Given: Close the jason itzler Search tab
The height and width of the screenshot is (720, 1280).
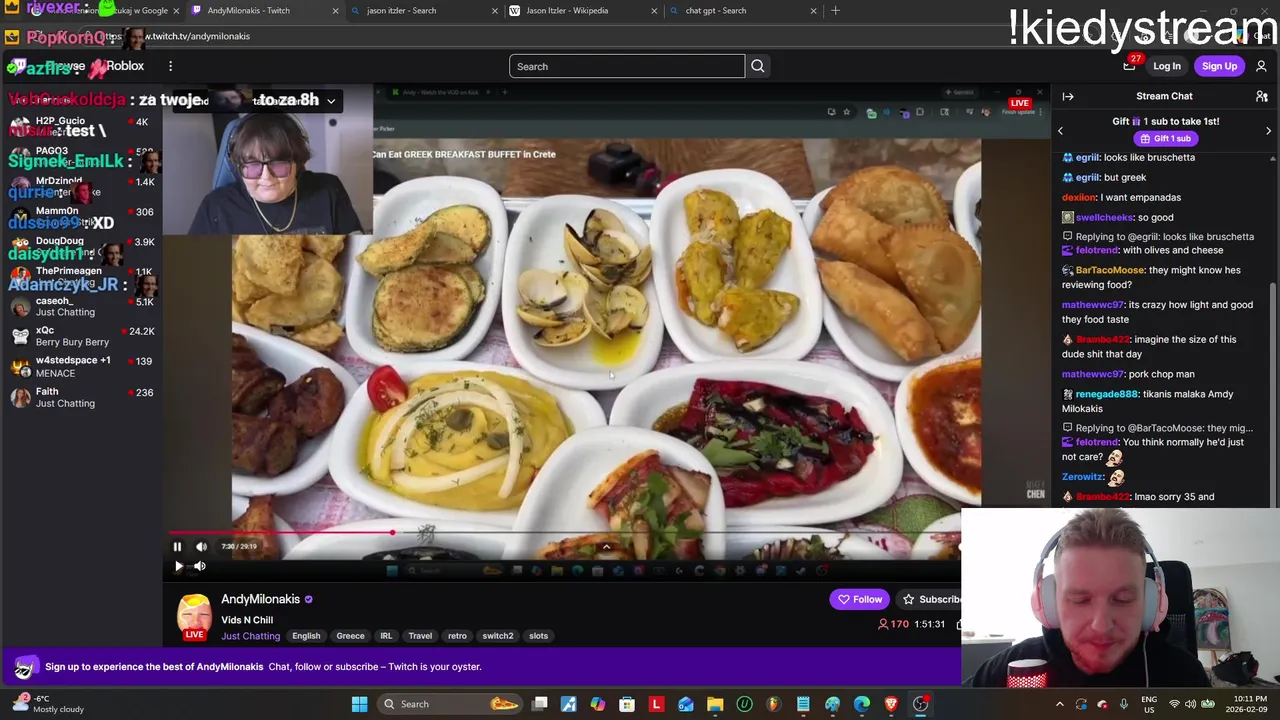Looking at the screenshot, I should [x=494, y=11].
